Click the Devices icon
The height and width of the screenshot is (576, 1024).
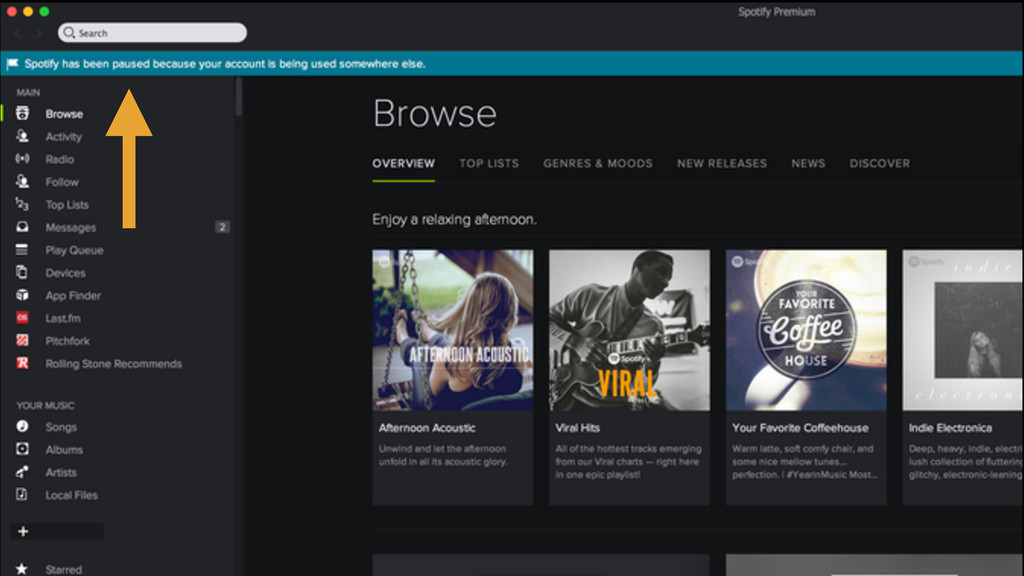pos(22,272)
